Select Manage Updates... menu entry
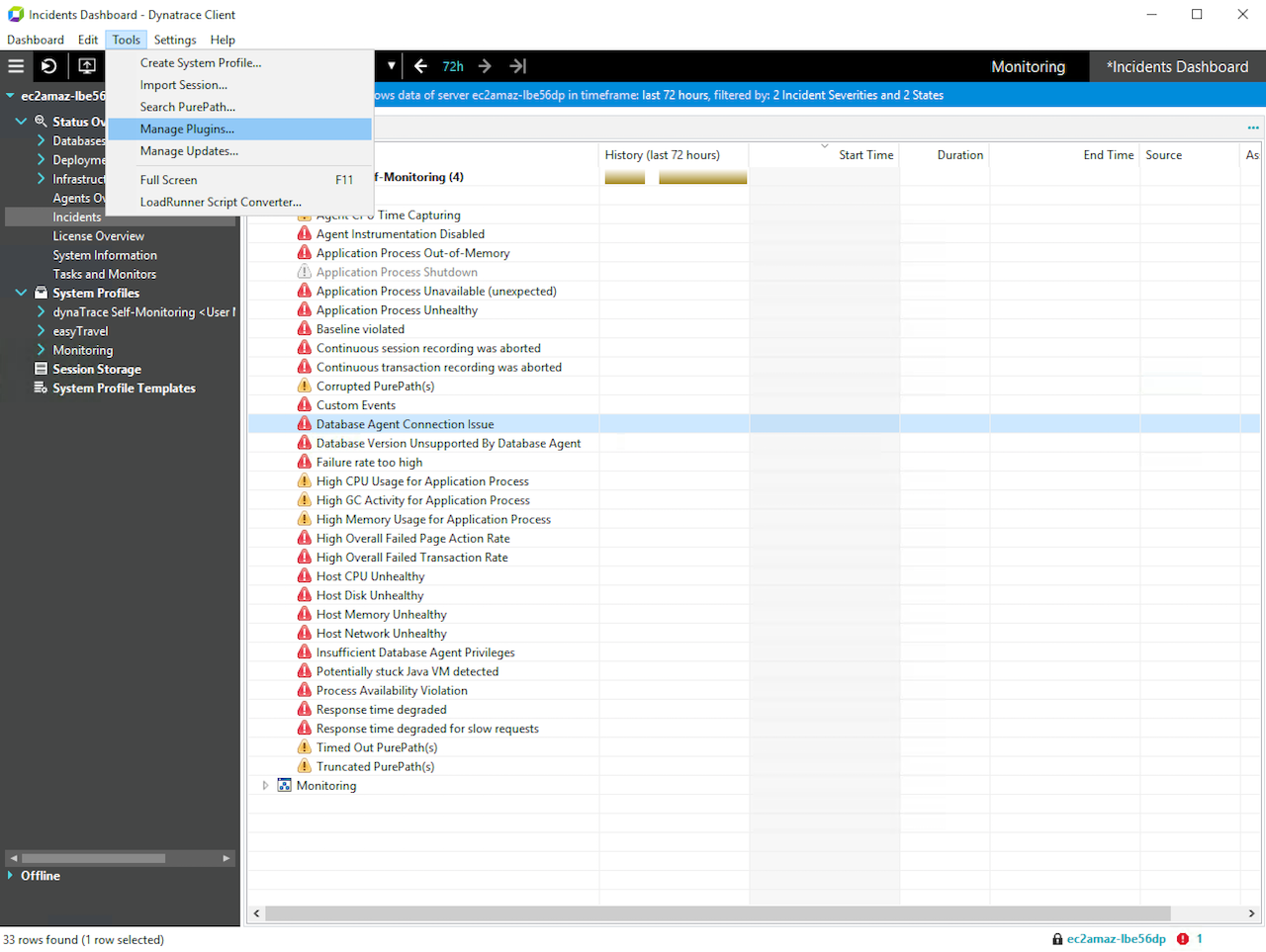The image size is (1266, 952). [239, 151]
